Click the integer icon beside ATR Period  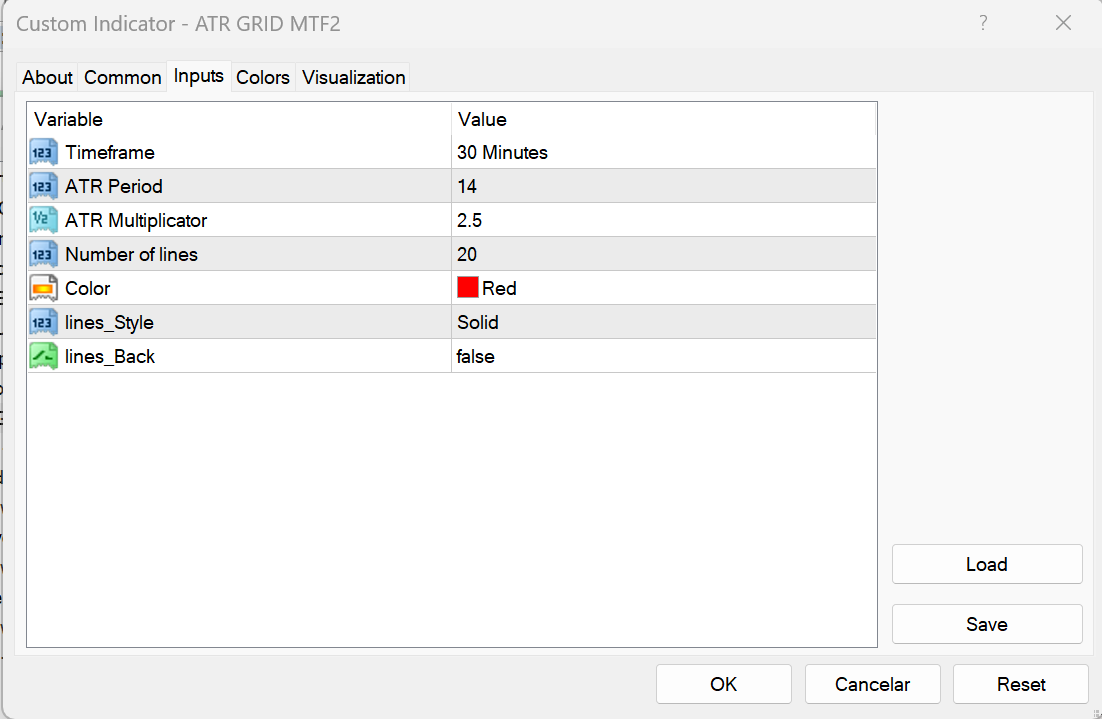44,187
